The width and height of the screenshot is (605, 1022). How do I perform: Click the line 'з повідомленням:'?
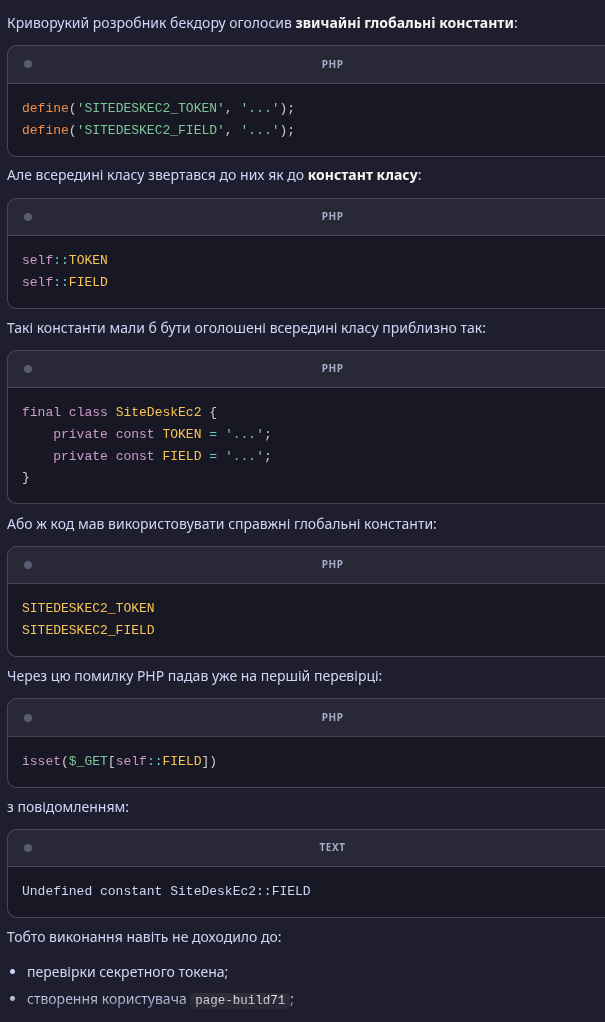68,807
